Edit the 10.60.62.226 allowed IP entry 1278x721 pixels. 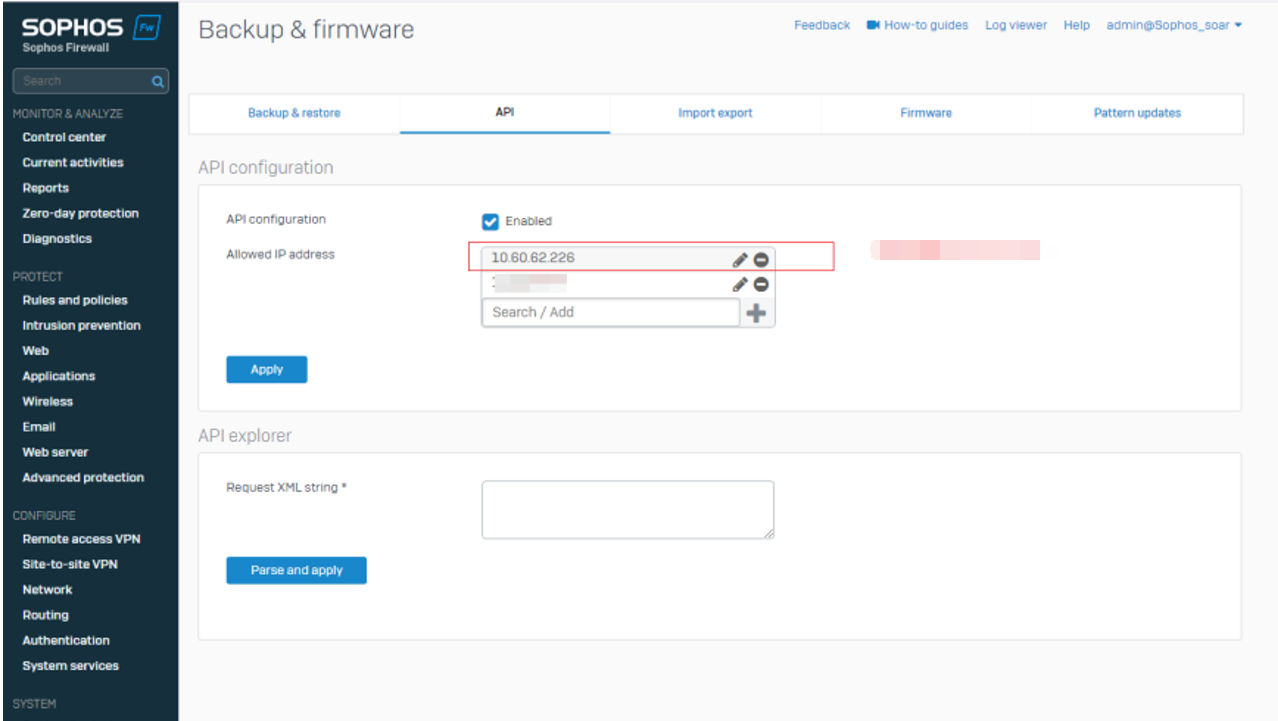pos(740,259)
